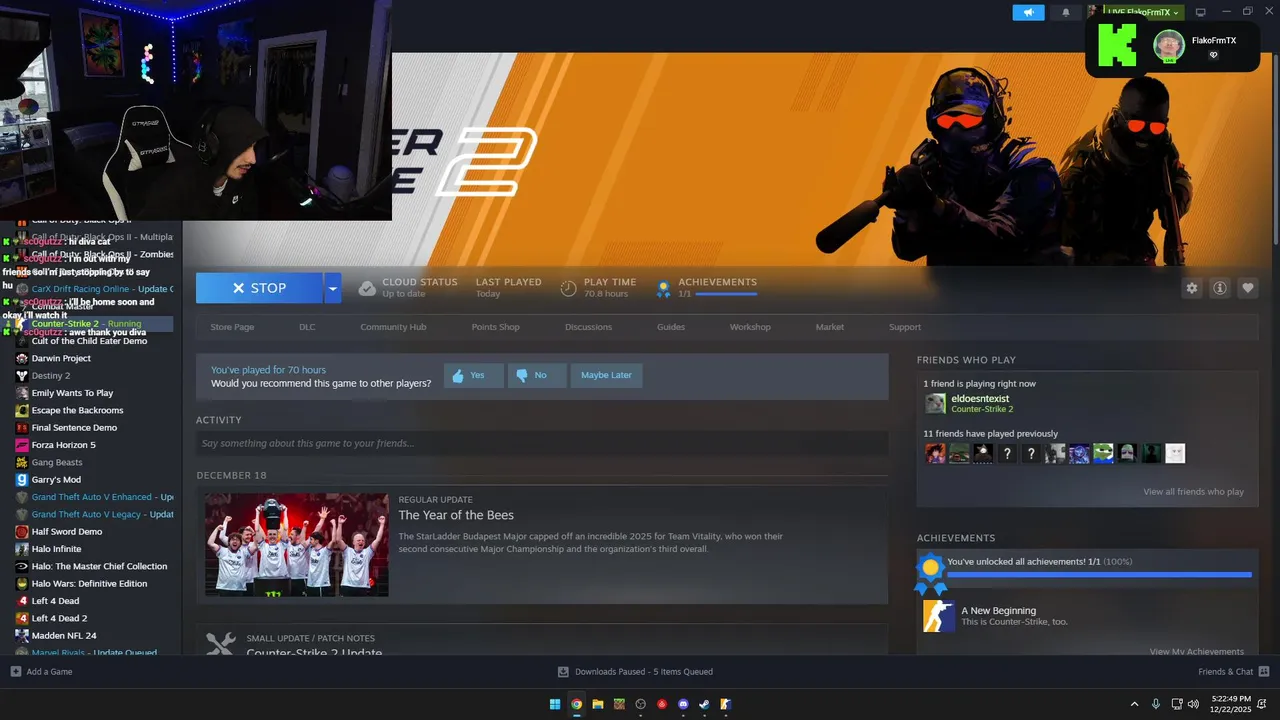The height and width of the screenshot is (720, 1280).
Task: Click the Goku friend avatar
Action: click(935, 454)
